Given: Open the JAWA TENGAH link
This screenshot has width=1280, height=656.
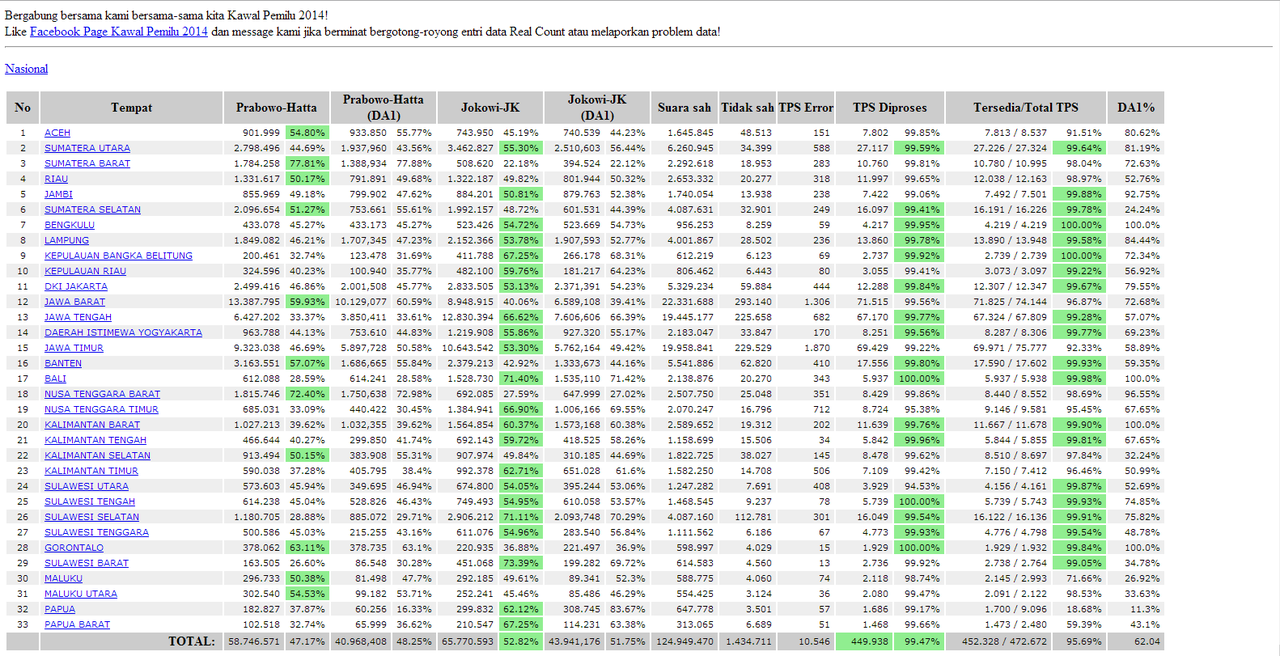Looking at the screenshot, I should 78,317.
